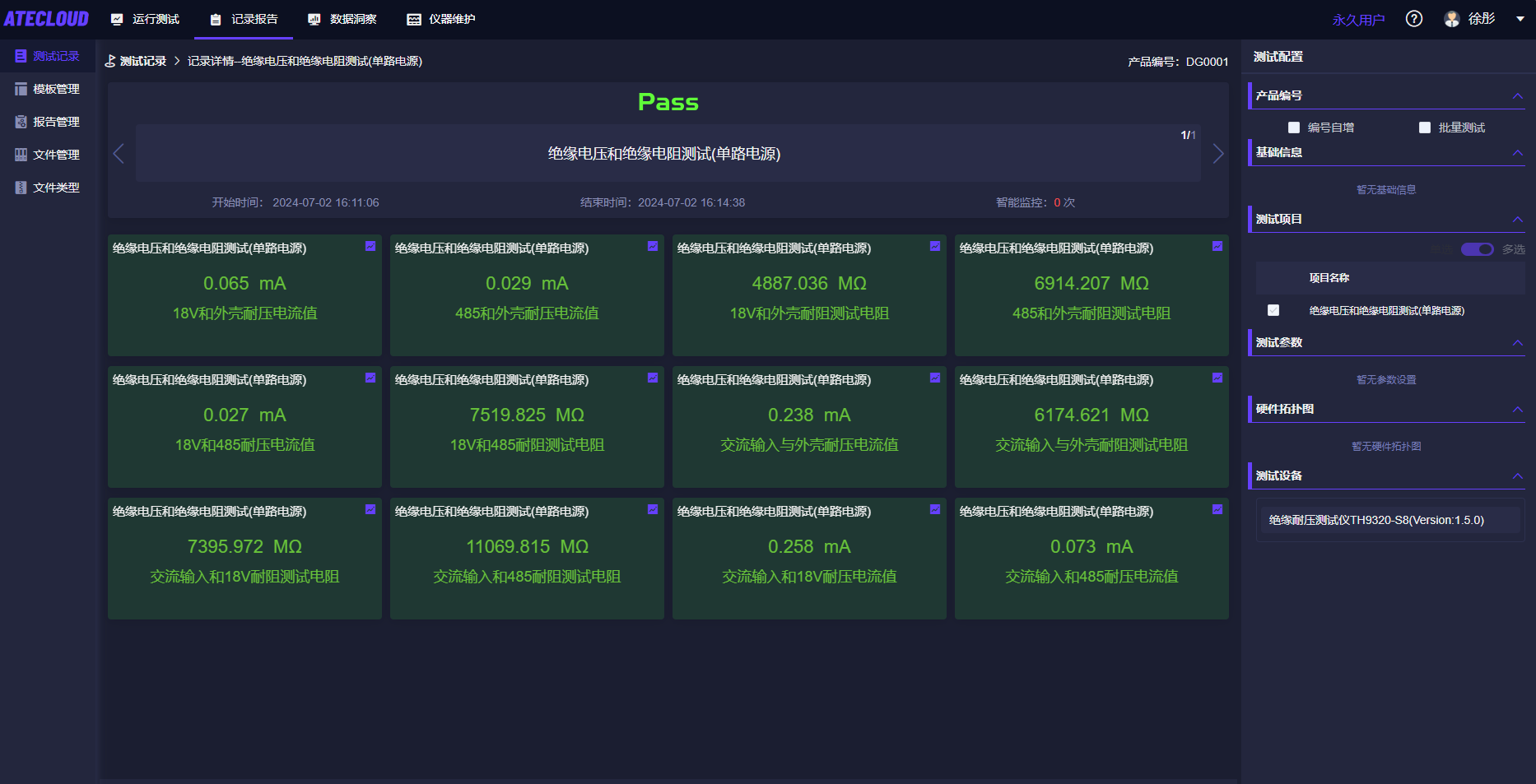Open the help question mark icon
The image size is (1536, 784).
click(1414, 19)
